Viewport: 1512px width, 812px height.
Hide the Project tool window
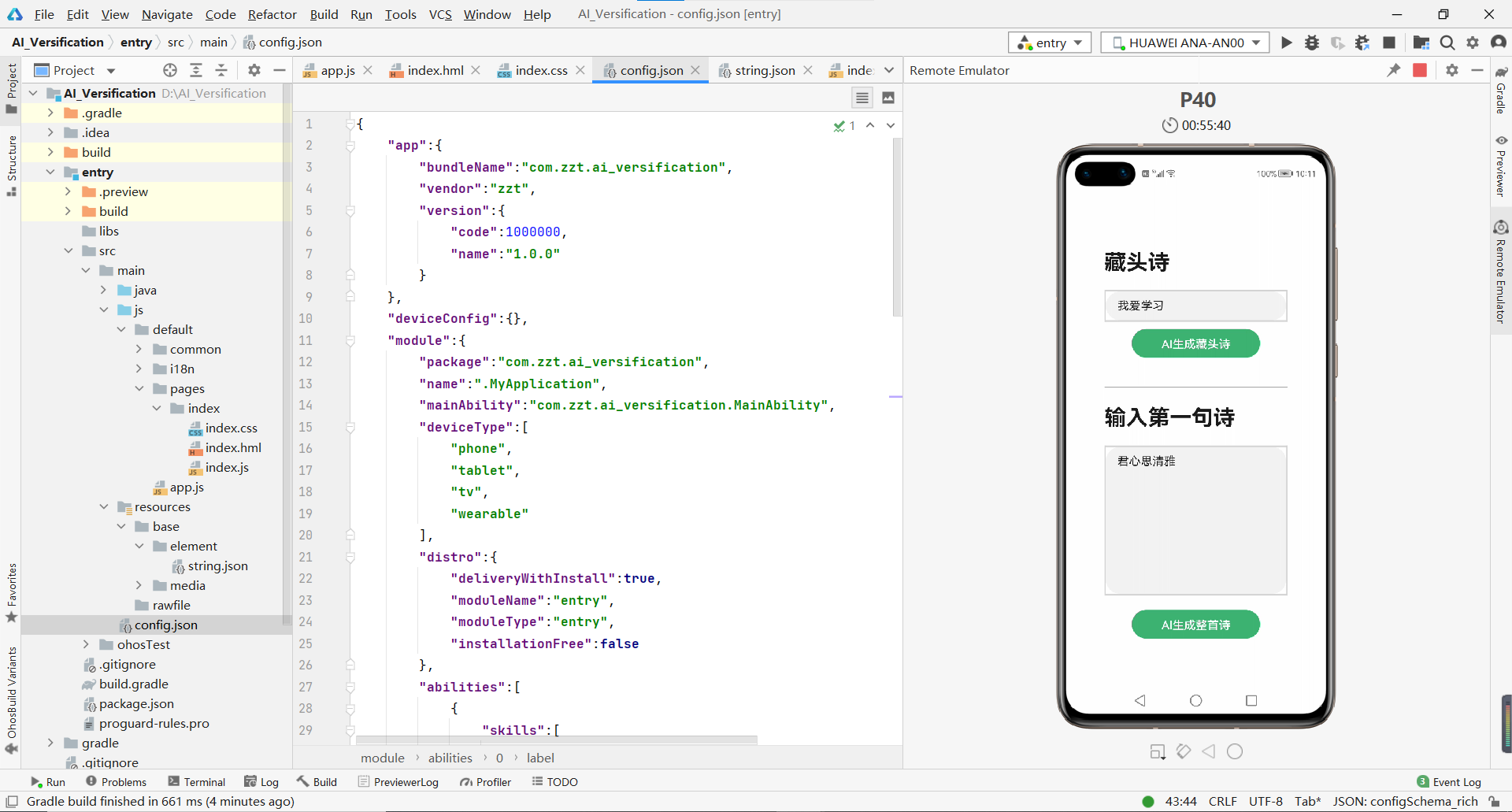279,70
